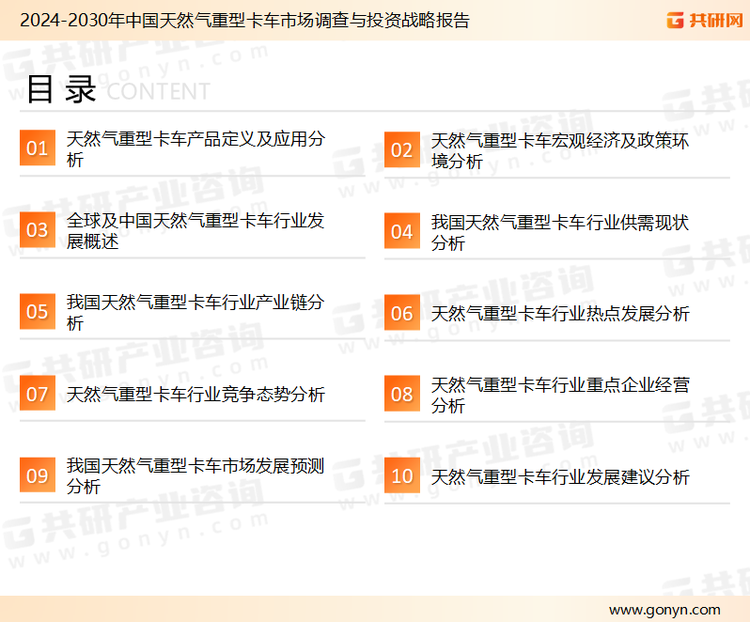Select 我国天然气重型卡车行业供需现状分析 entry
The width and height of the screenshot is (750, 622).
click(559, 231)
